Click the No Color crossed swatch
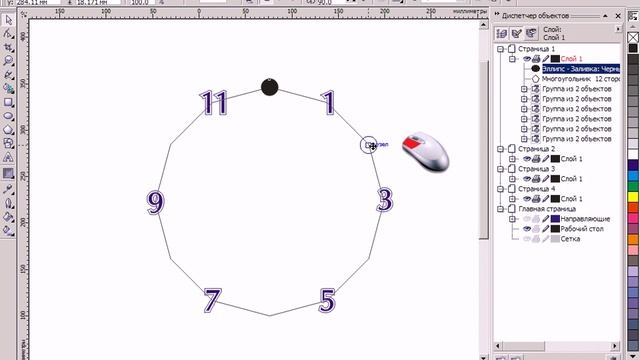The height and width of the screenshot is (360, 640). (x=633, y=38)
